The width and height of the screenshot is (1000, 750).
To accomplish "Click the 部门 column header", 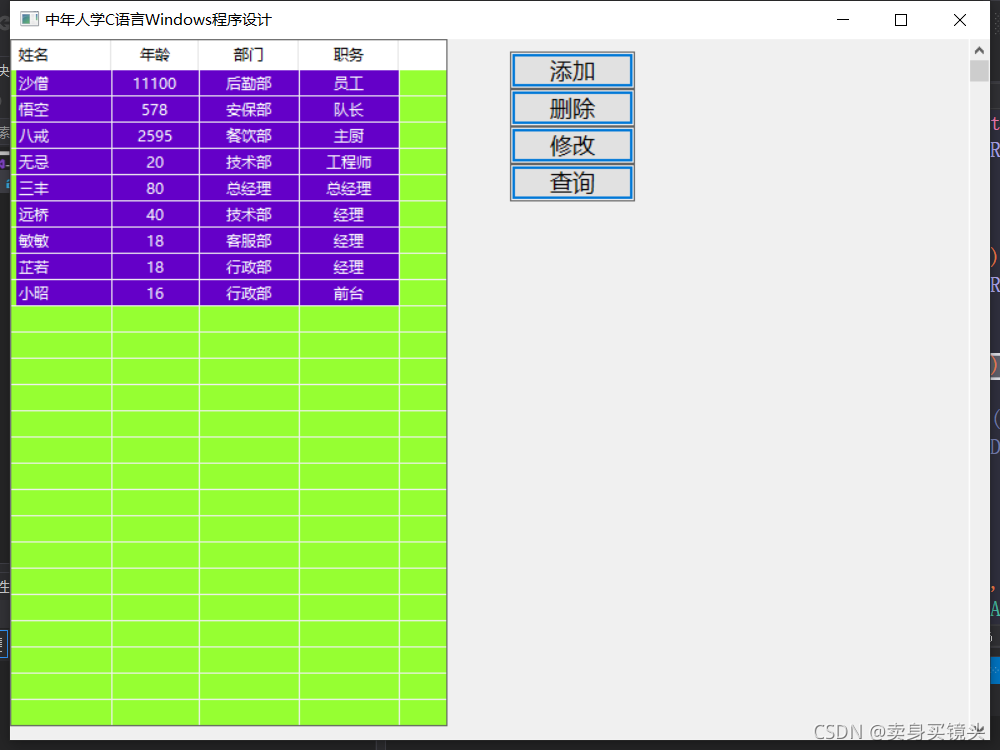I will [x=249, y=55].
